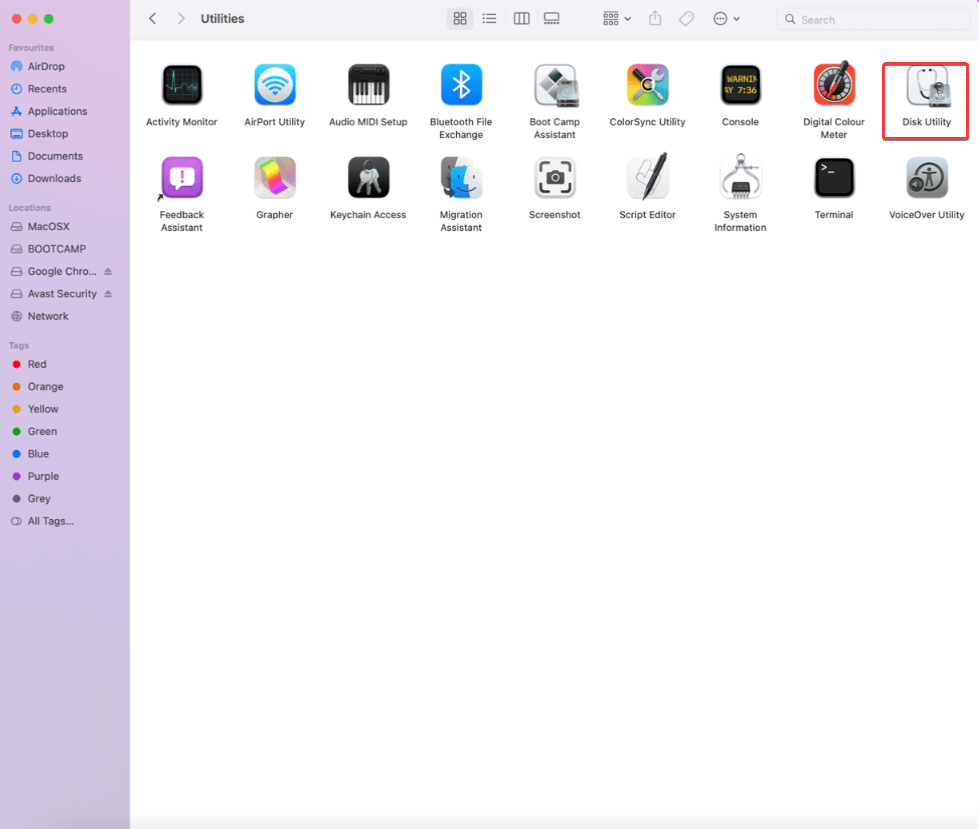Image resolution: width=979 pixels, height=829 pixels.
Task: Open AirPort Utility app icon
Action: [x=275, y=85]
